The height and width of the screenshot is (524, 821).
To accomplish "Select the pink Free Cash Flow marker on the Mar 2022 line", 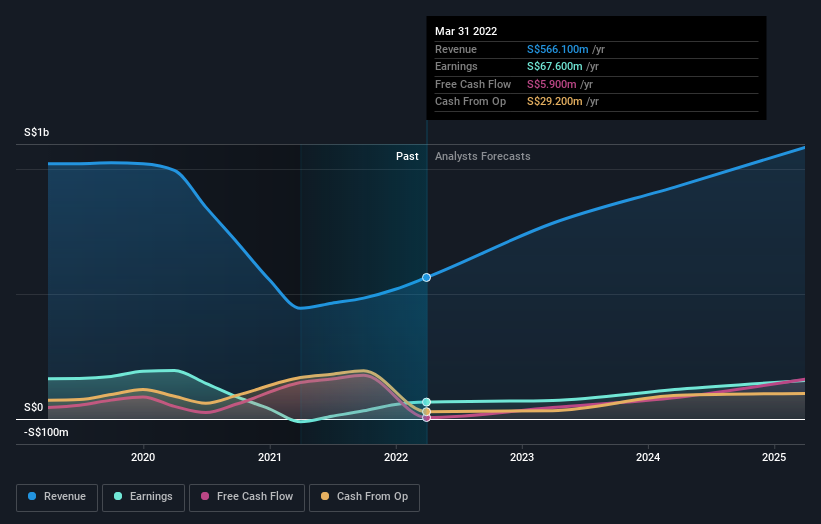I will 427,418.
